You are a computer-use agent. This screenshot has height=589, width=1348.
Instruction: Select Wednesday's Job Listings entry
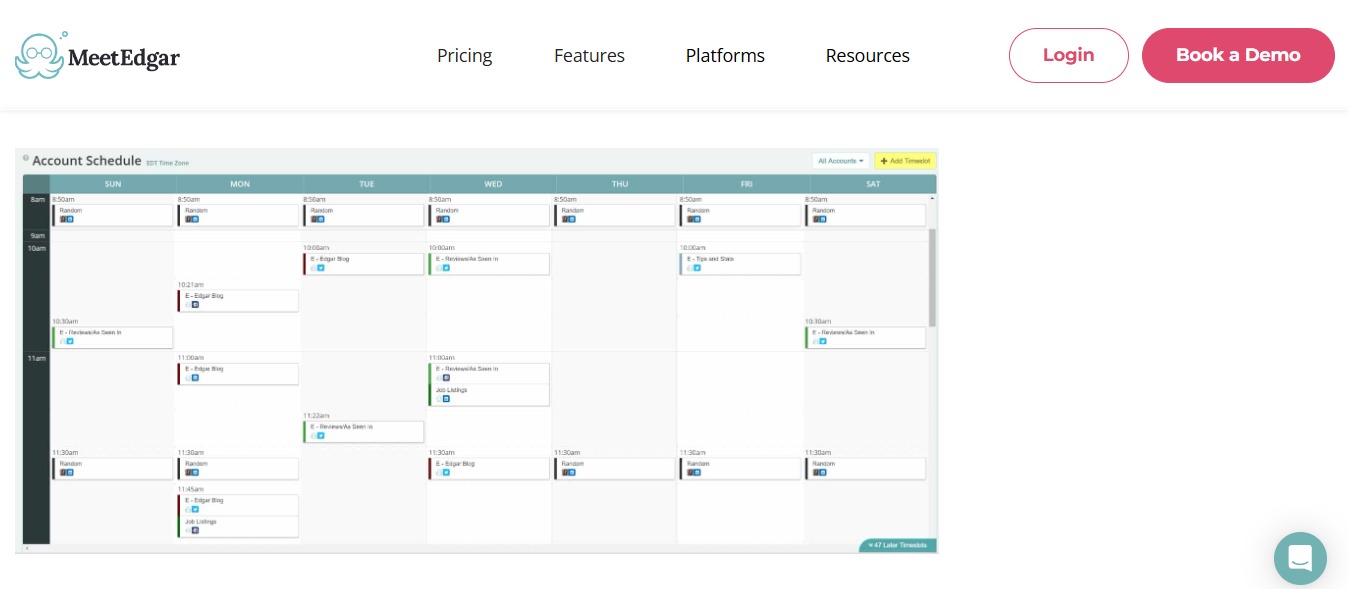[x=470, y=391]
